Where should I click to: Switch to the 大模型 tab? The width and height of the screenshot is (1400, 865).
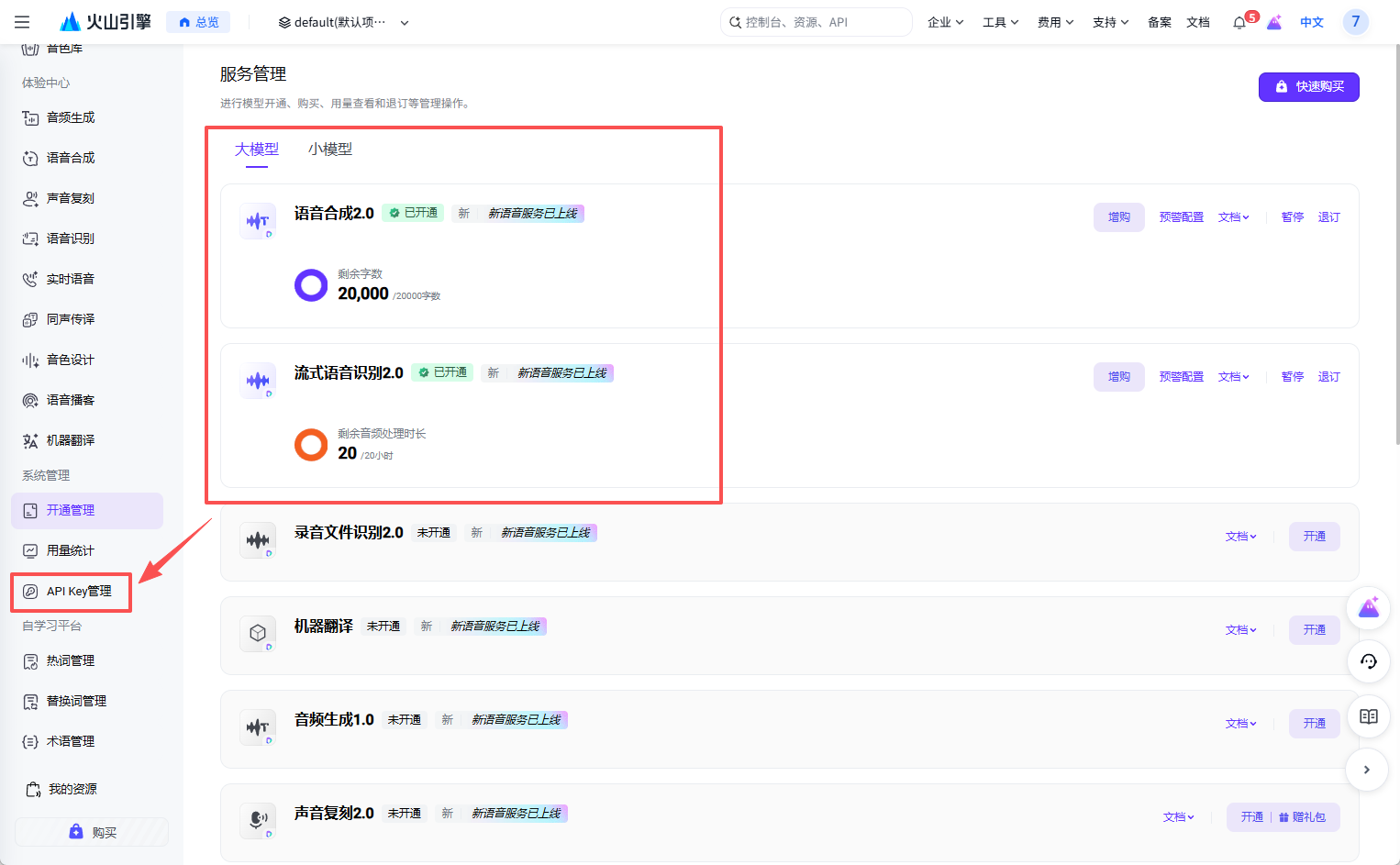tap(257, 150)
